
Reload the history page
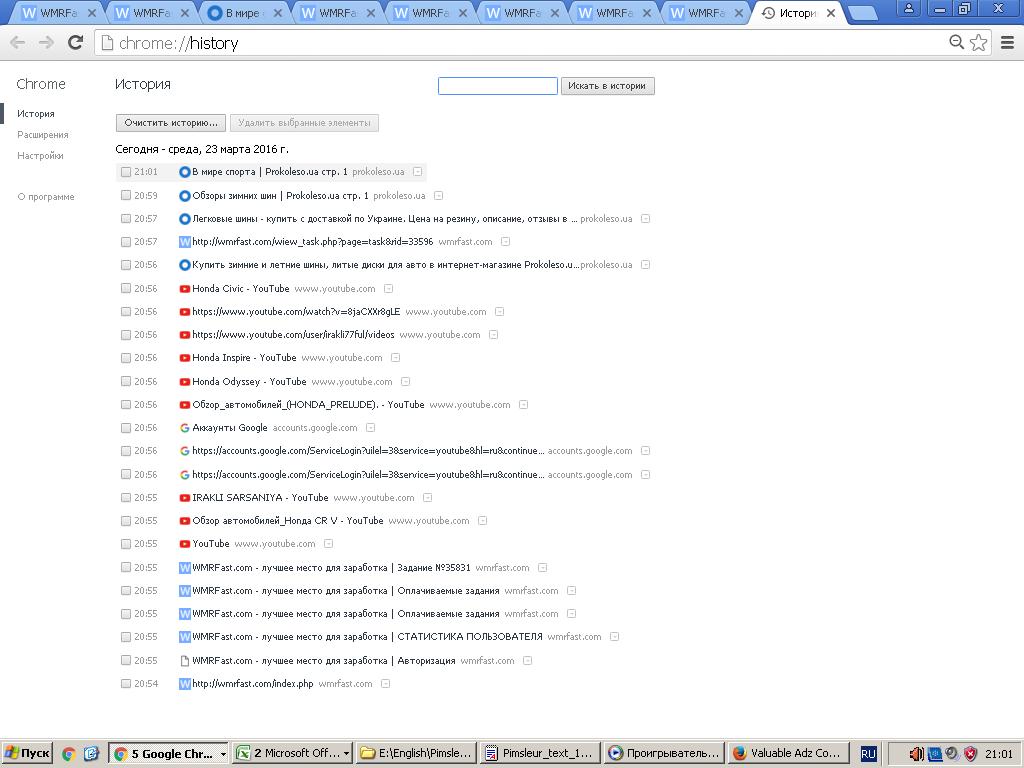click(x=76, y=43)
